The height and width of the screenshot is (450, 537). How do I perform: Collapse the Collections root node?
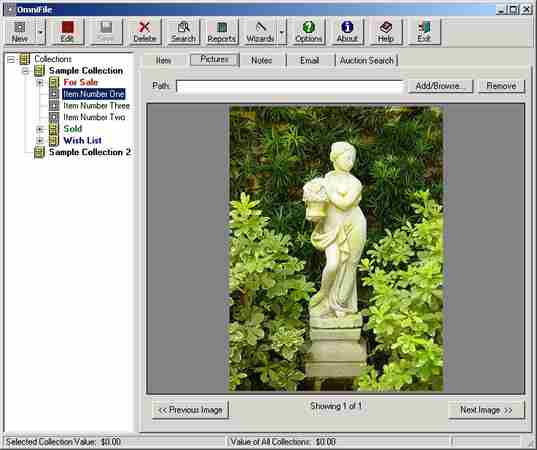pos(11,60)
